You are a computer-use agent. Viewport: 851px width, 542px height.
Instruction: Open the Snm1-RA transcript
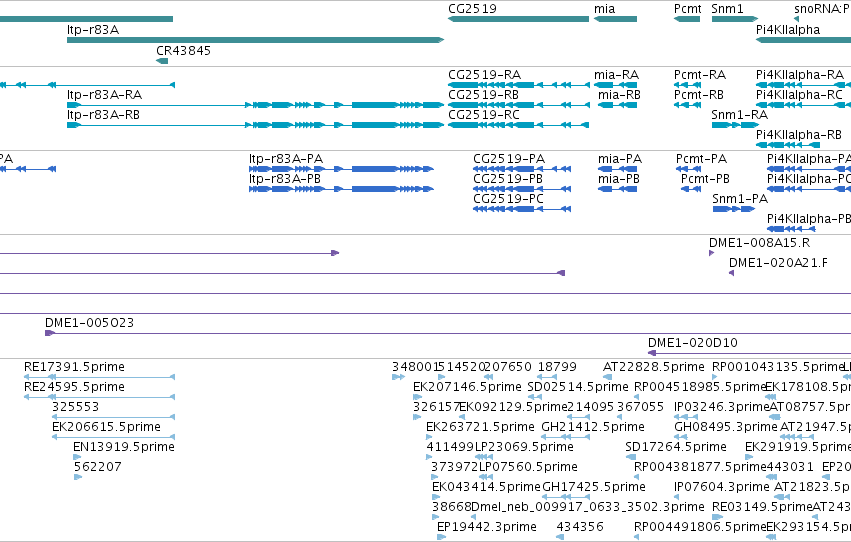734,125
